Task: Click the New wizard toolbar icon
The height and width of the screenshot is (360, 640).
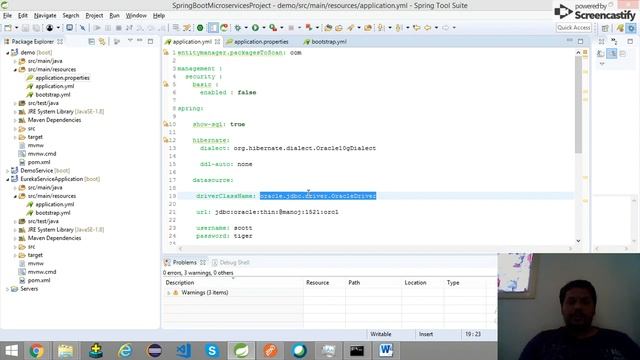Action: tap(8, 28)
